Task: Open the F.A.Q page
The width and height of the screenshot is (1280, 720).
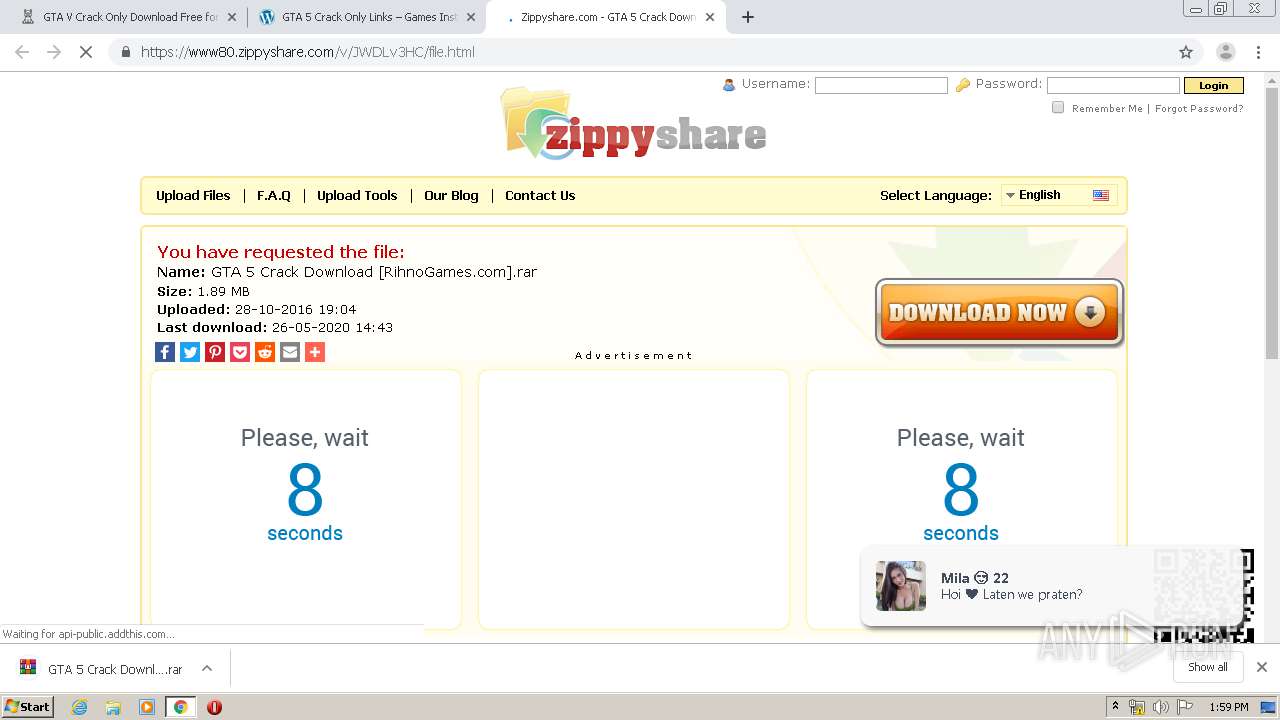Action: coord(274,196)
